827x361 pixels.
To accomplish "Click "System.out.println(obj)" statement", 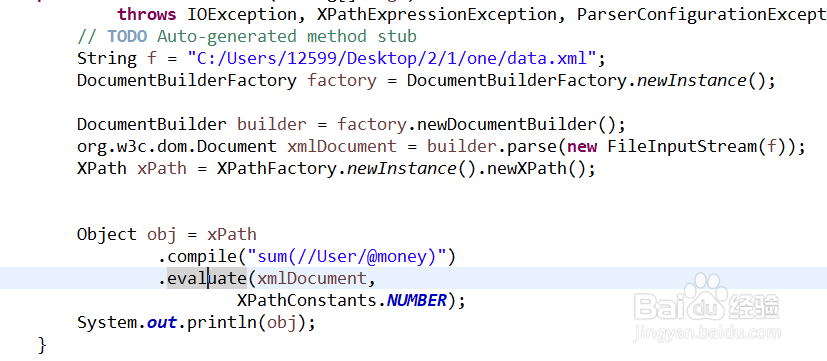I will click(196, 322).
